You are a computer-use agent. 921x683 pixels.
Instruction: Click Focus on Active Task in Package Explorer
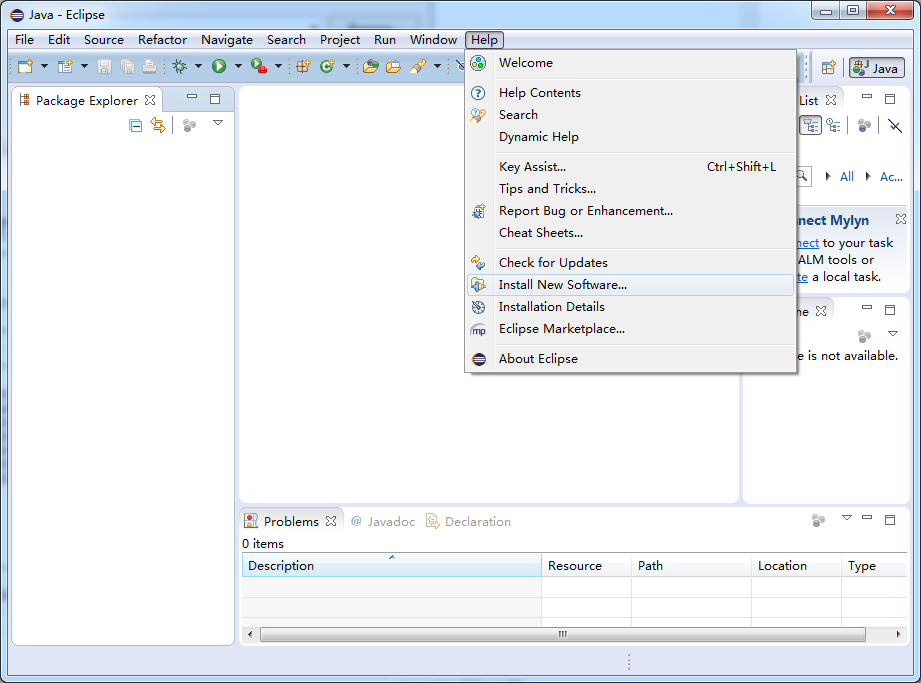coord(189,126)
